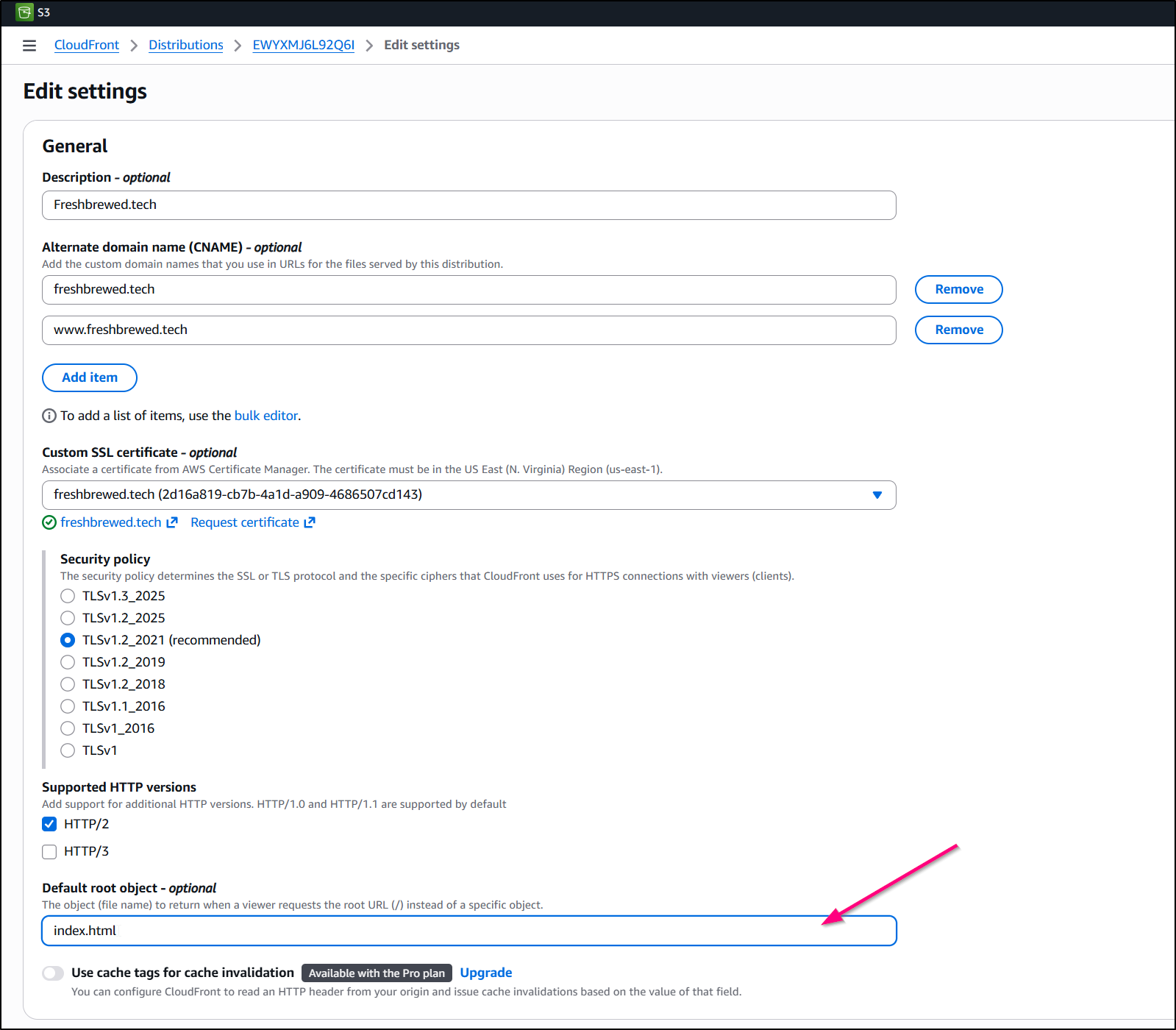Go to CloudFront breadcrumb
Viewport: 1176px width, 1030px height.
pos(87,45)
